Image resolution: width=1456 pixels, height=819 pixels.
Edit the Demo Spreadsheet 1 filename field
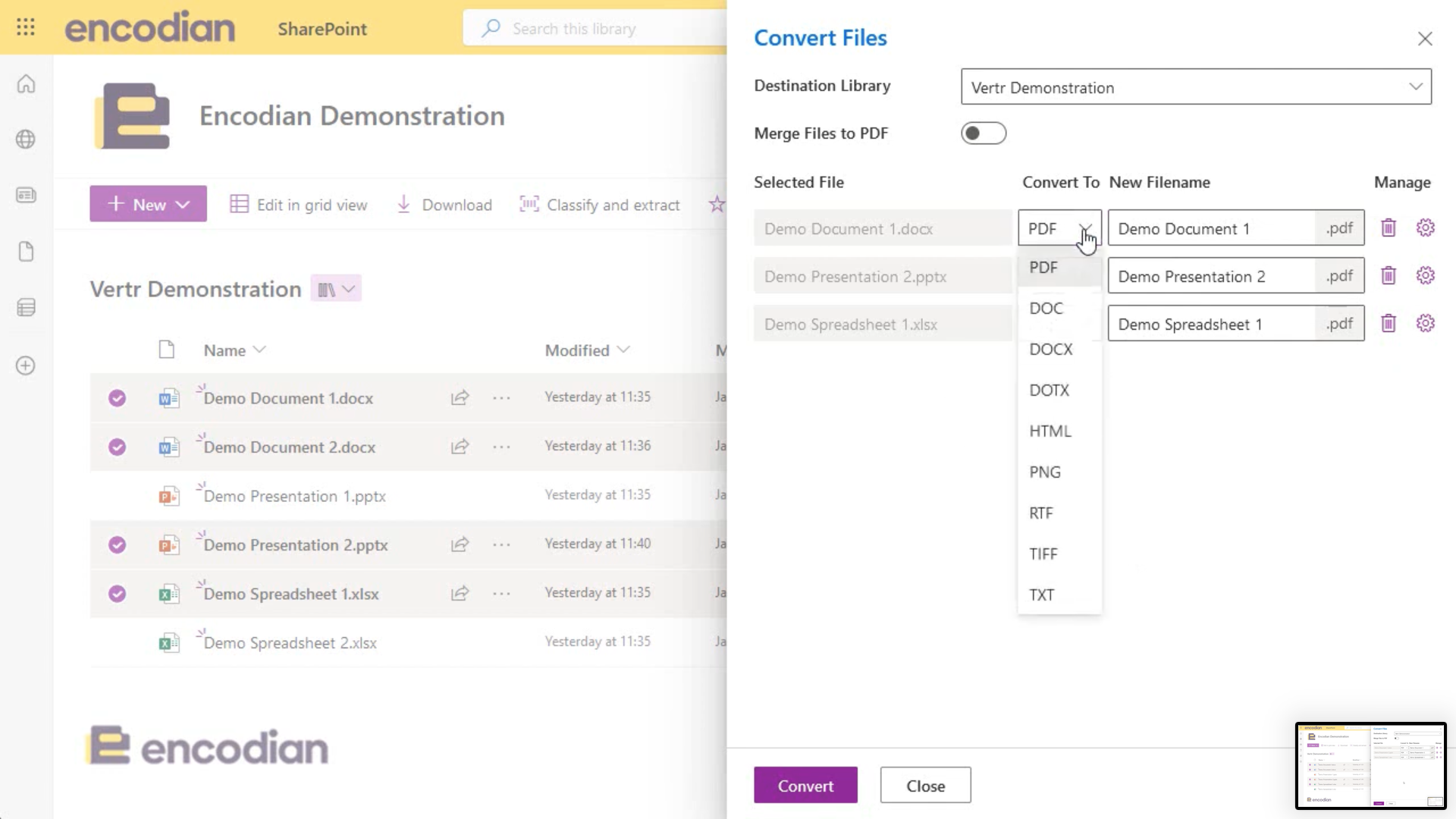pos(1211,323)
